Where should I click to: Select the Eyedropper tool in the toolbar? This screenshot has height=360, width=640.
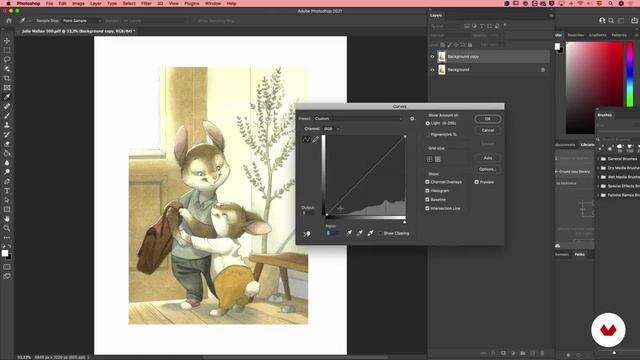tap(7, 97)
